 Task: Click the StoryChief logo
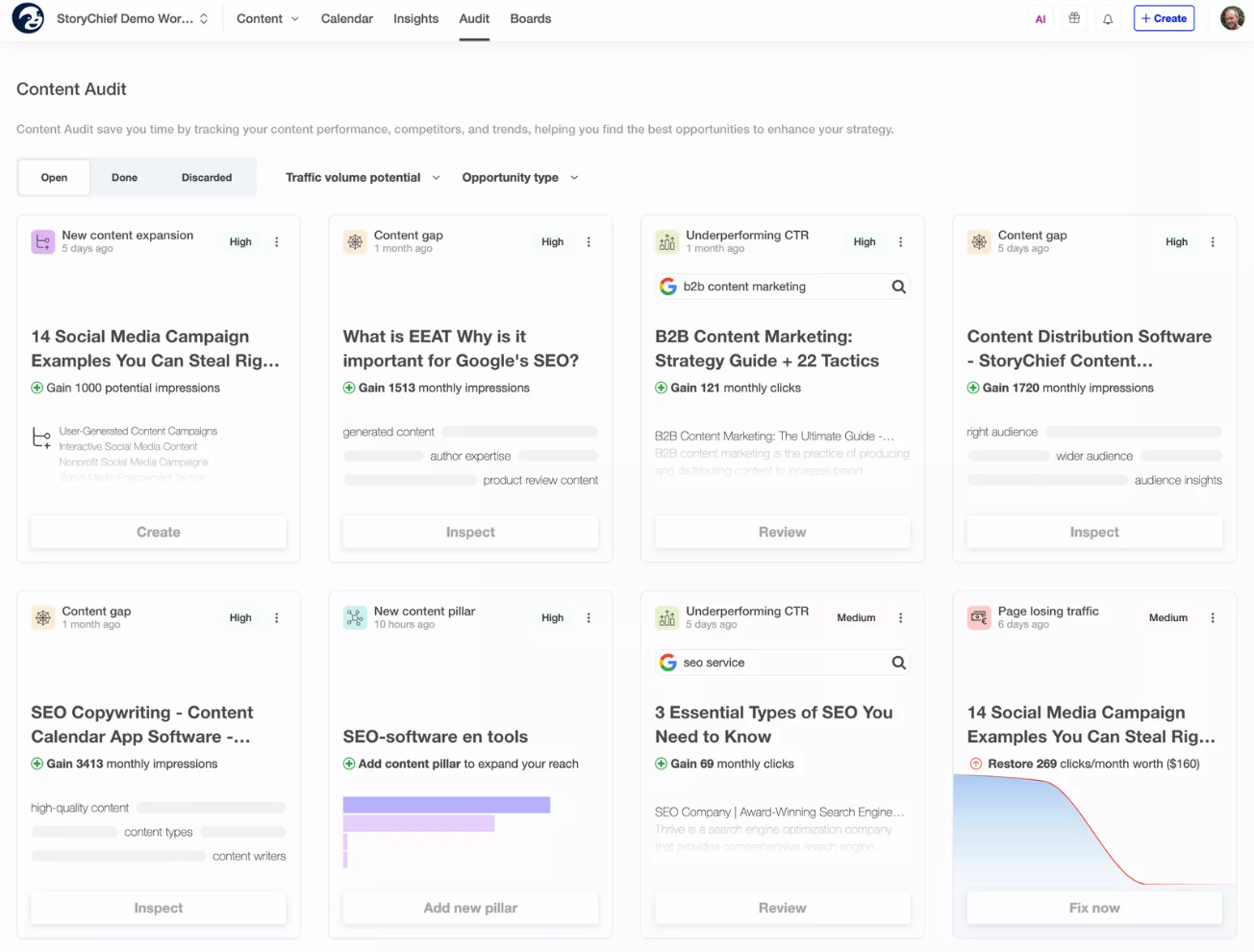28,18
